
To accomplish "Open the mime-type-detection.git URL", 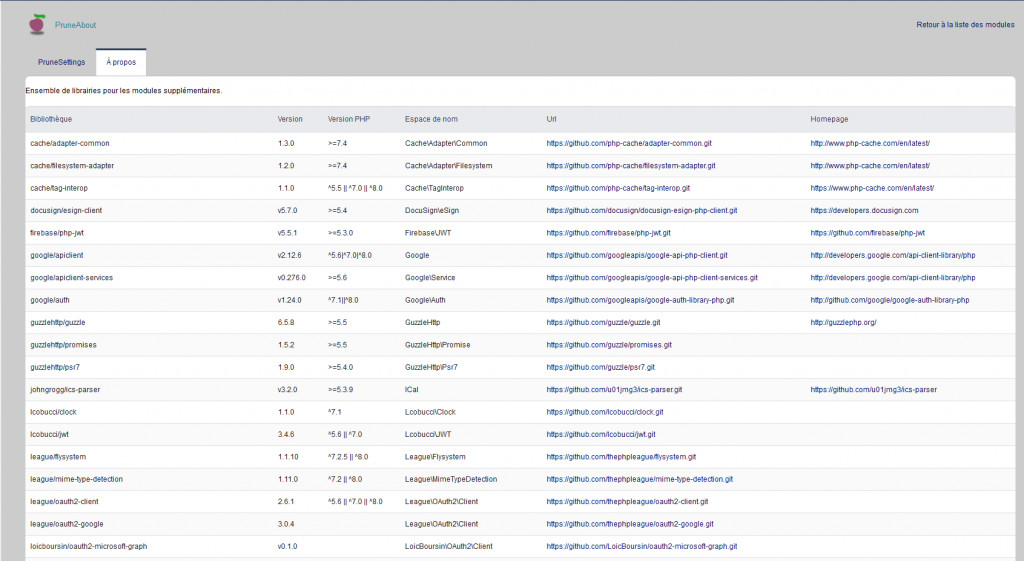I will tap(633, 479).
